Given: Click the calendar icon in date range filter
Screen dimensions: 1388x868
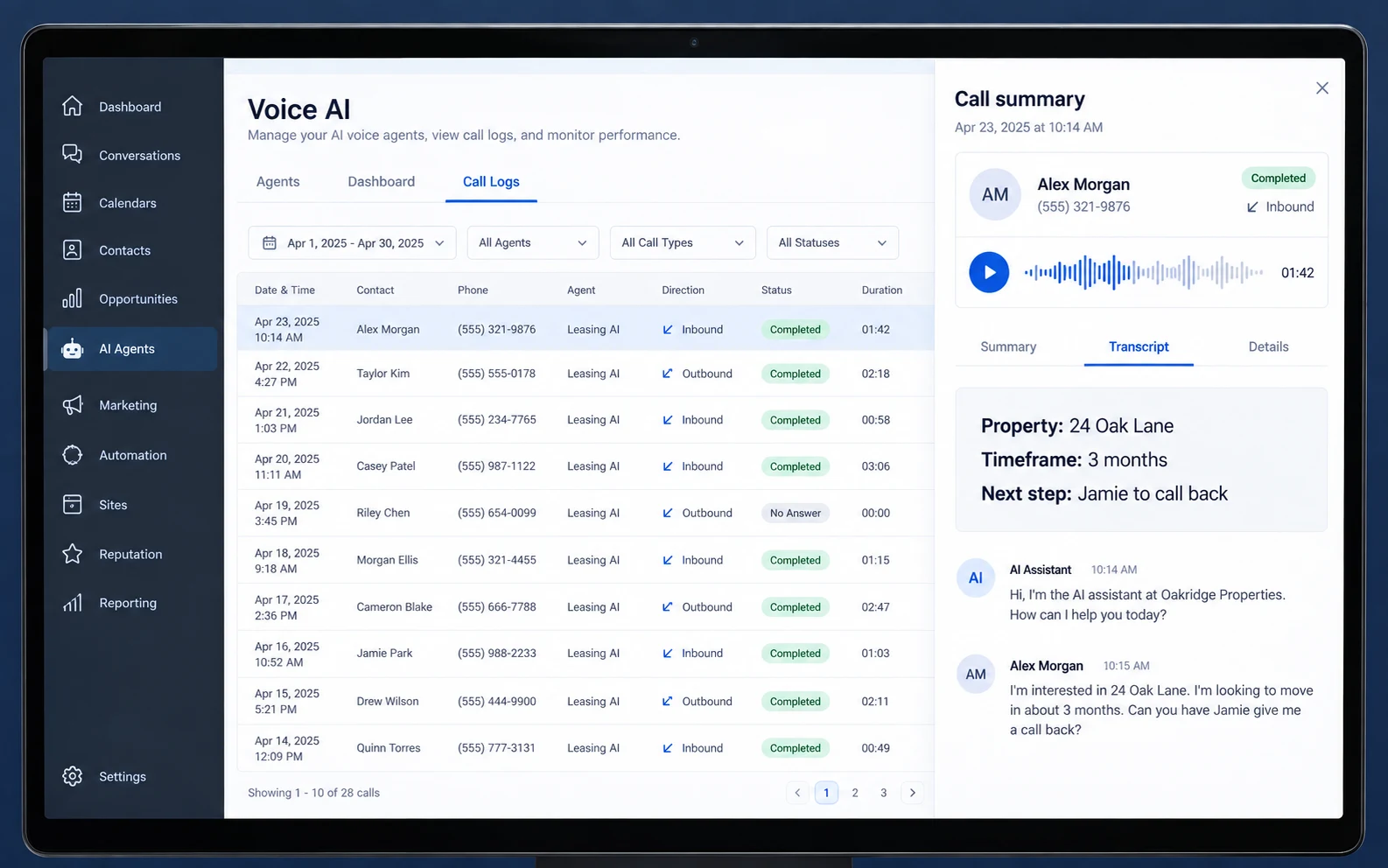Looking at the screenshot, I should 270,242.
